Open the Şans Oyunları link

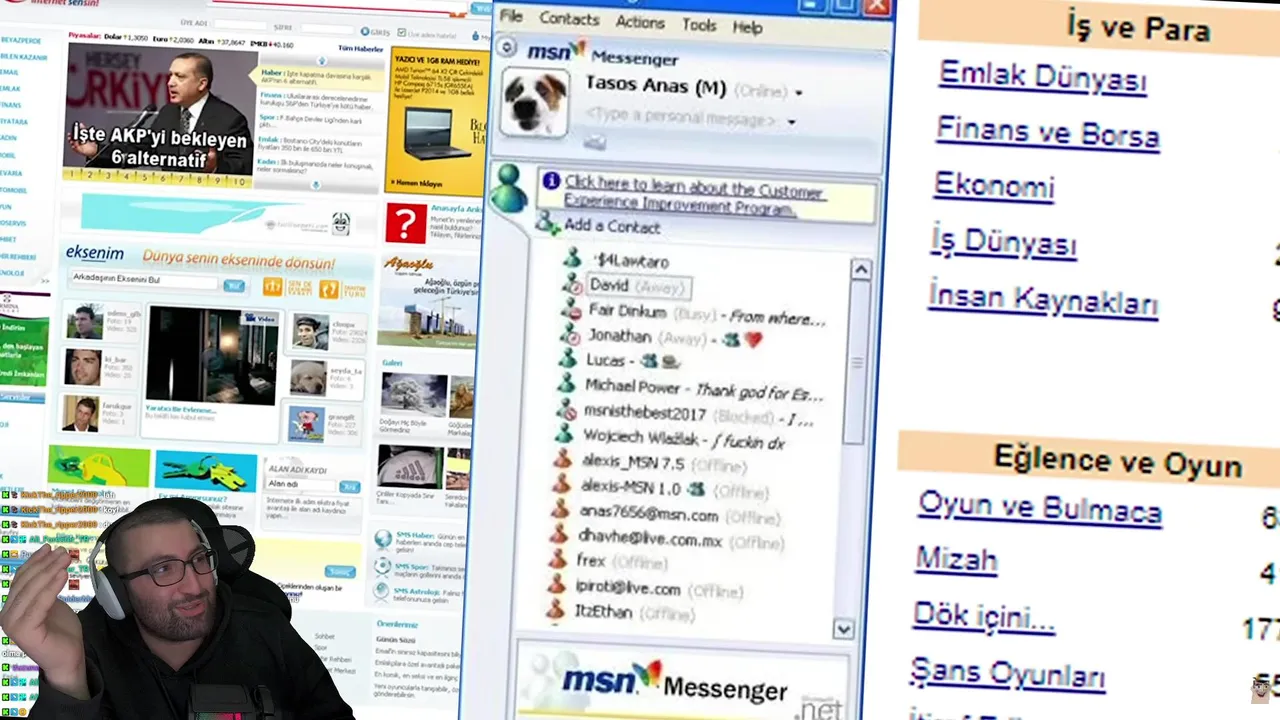tap(1008, 674)
